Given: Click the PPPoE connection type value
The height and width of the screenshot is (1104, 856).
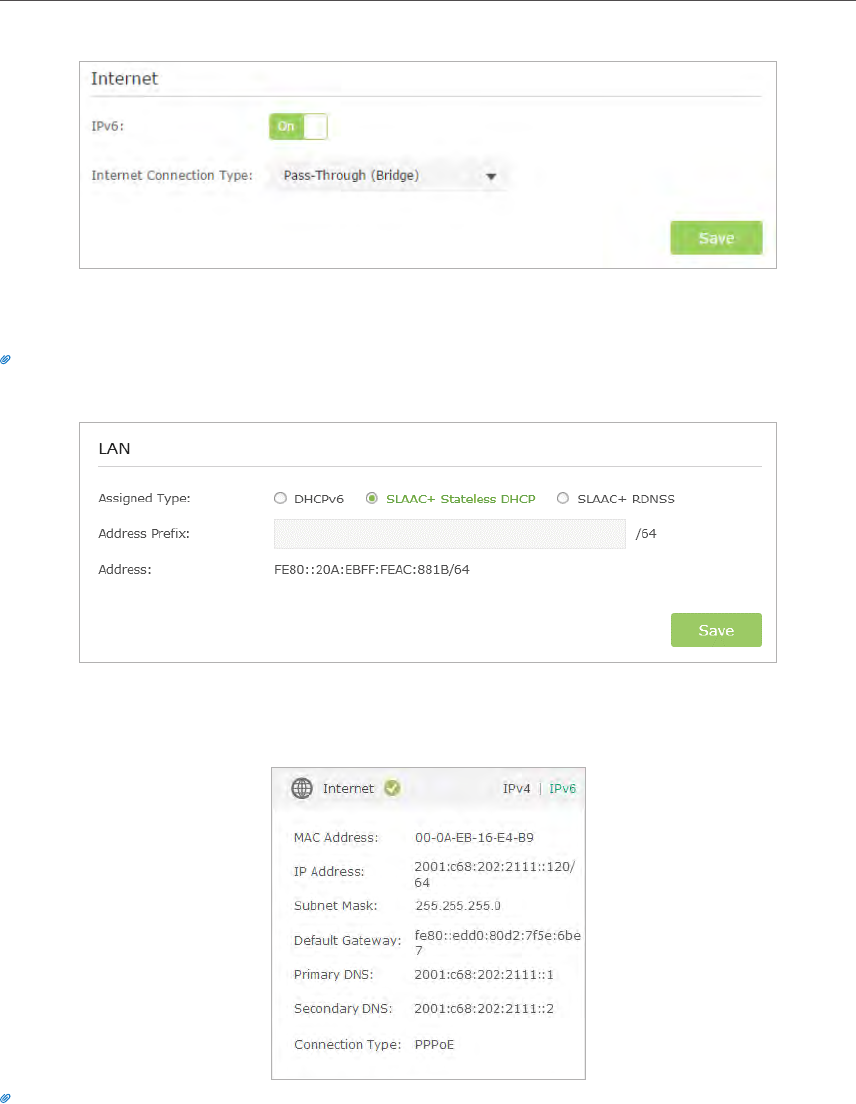Looking at the screenshot, I should (434, 1045).
